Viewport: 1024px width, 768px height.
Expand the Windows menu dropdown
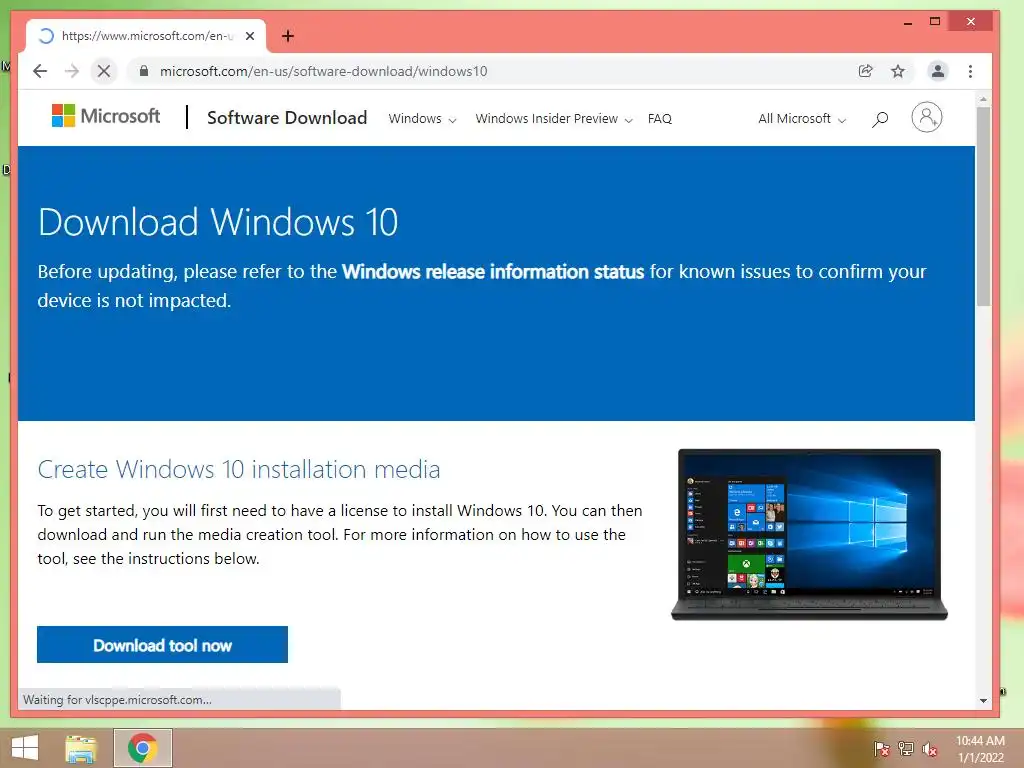click(x=422, y=119)
